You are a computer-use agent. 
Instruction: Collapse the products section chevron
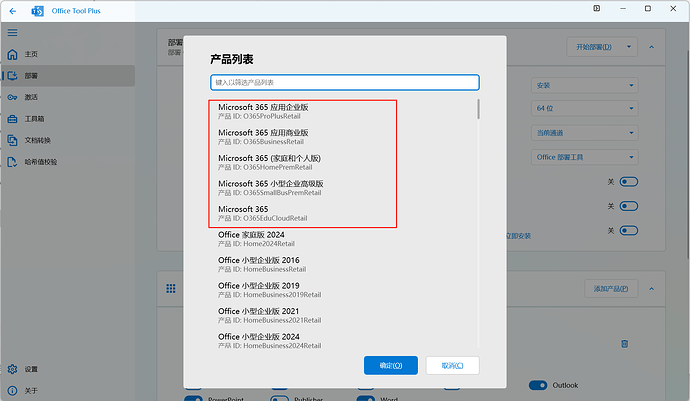652,289
